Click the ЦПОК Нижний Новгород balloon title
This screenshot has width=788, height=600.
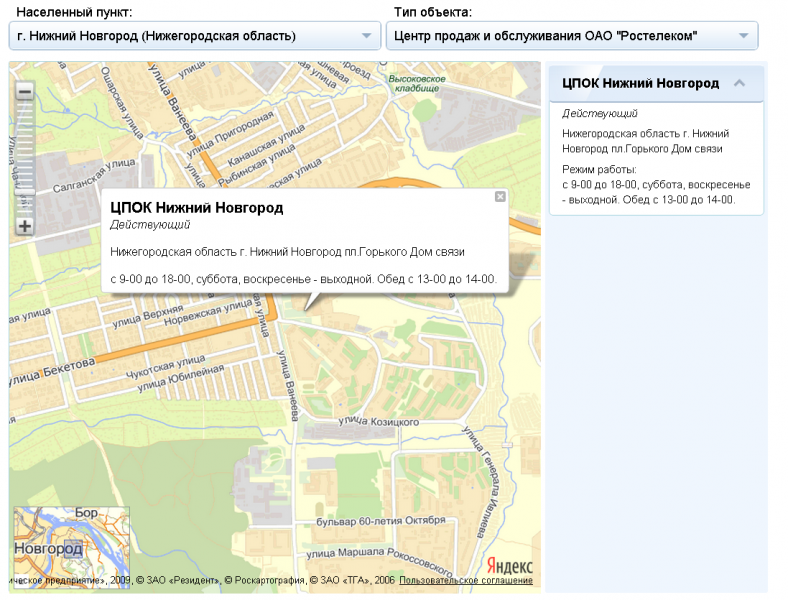pos(196,208)
